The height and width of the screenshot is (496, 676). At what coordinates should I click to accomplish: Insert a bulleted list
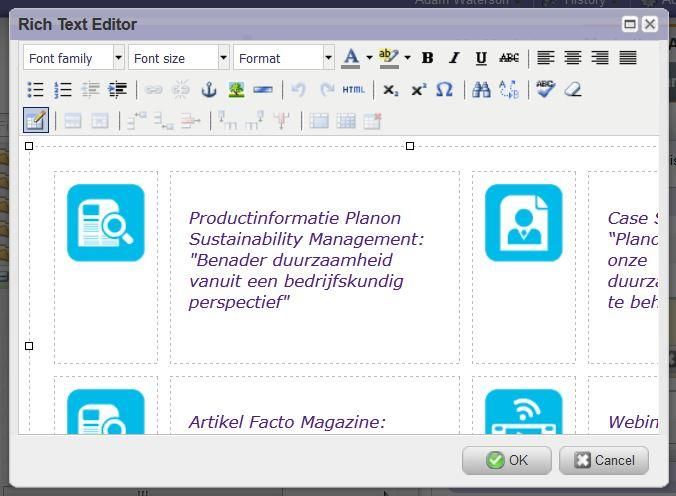pos(35,90)
